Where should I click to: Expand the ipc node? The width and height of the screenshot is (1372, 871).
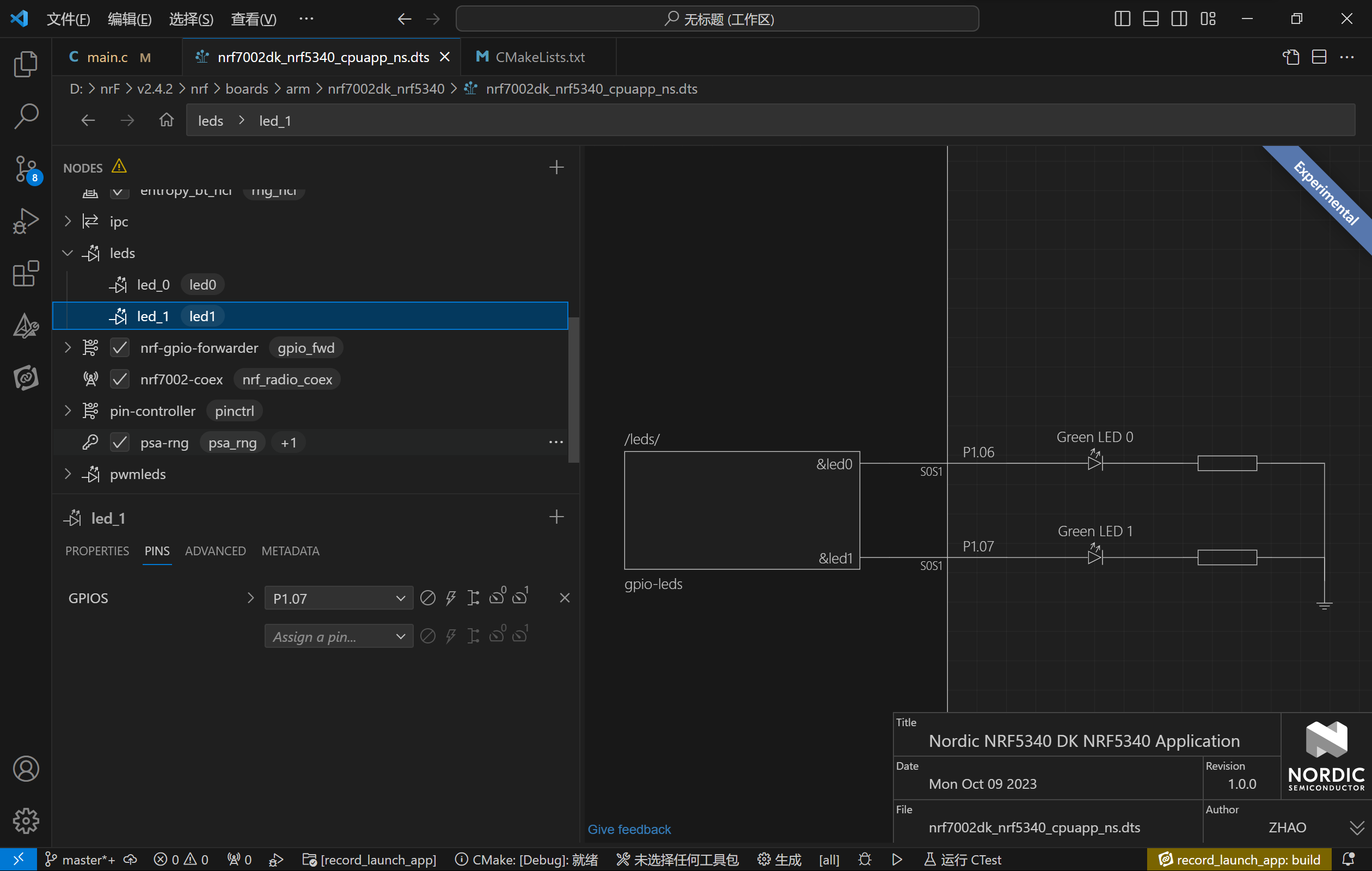[68, 221]
